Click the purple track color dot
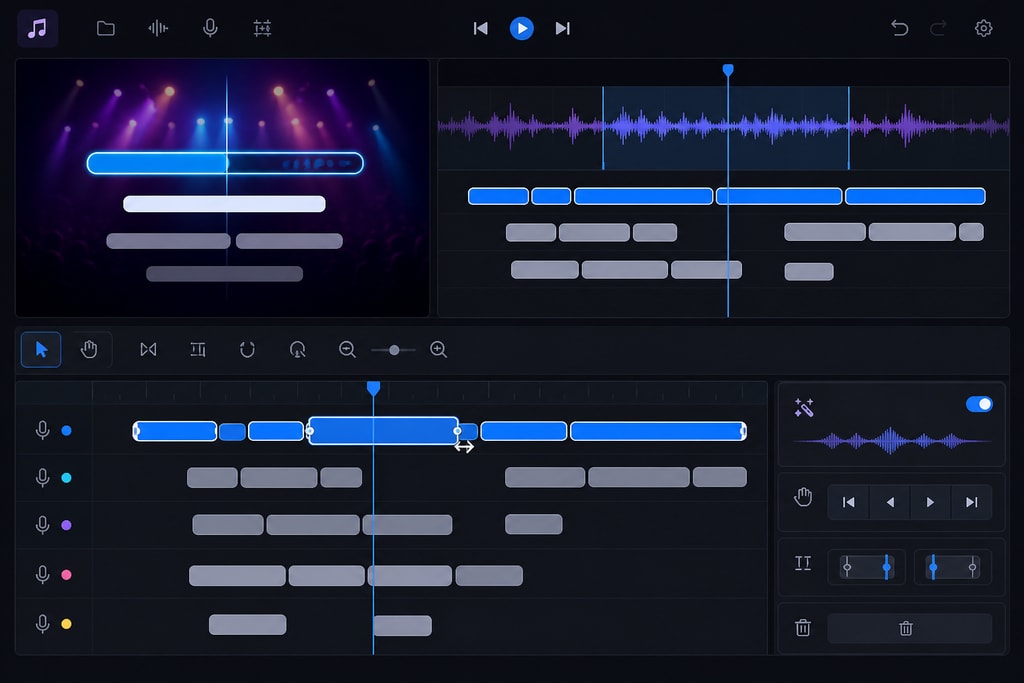Image resolution: width=1024 pixels, height=683 pixels. coord(66,525)
